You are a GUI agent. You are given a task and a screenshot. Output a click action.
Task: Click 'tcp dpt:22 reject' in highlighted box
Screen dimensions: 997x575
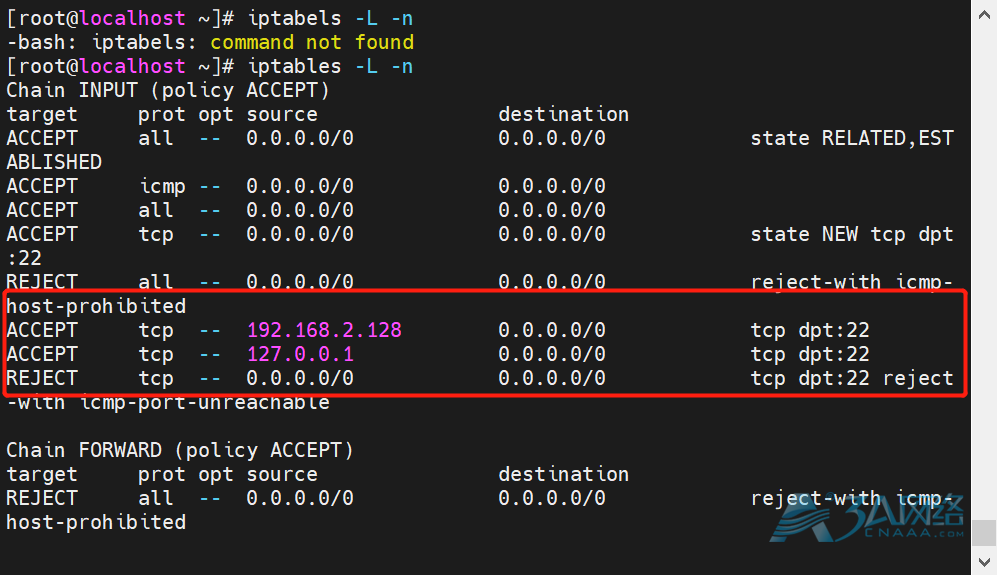pos(851,378)
